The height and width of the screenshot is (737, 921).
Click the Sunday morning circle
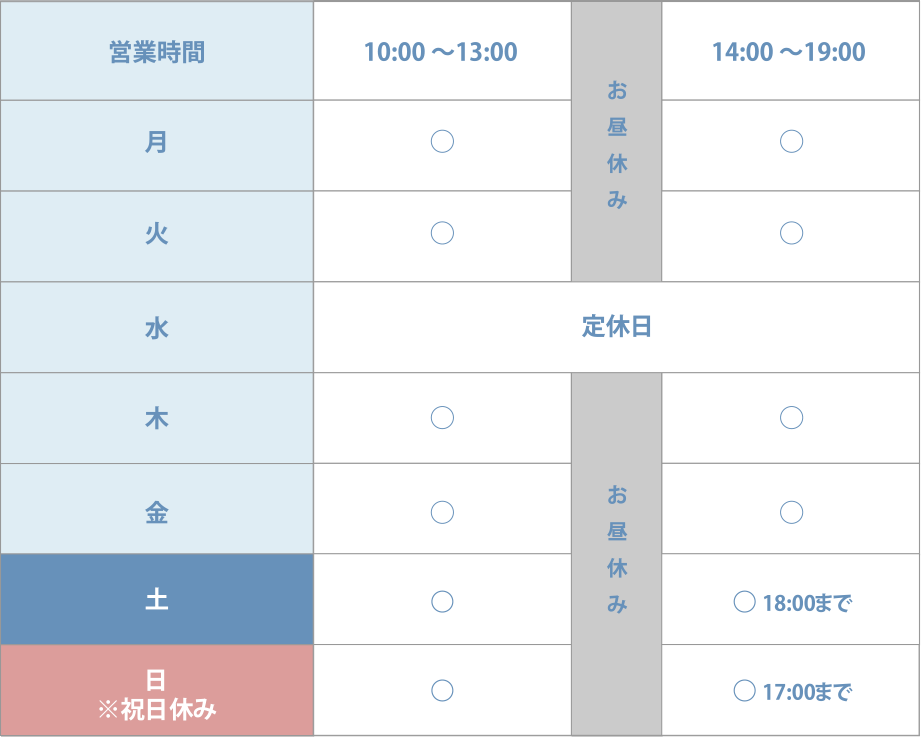click(x=442, y=690)
